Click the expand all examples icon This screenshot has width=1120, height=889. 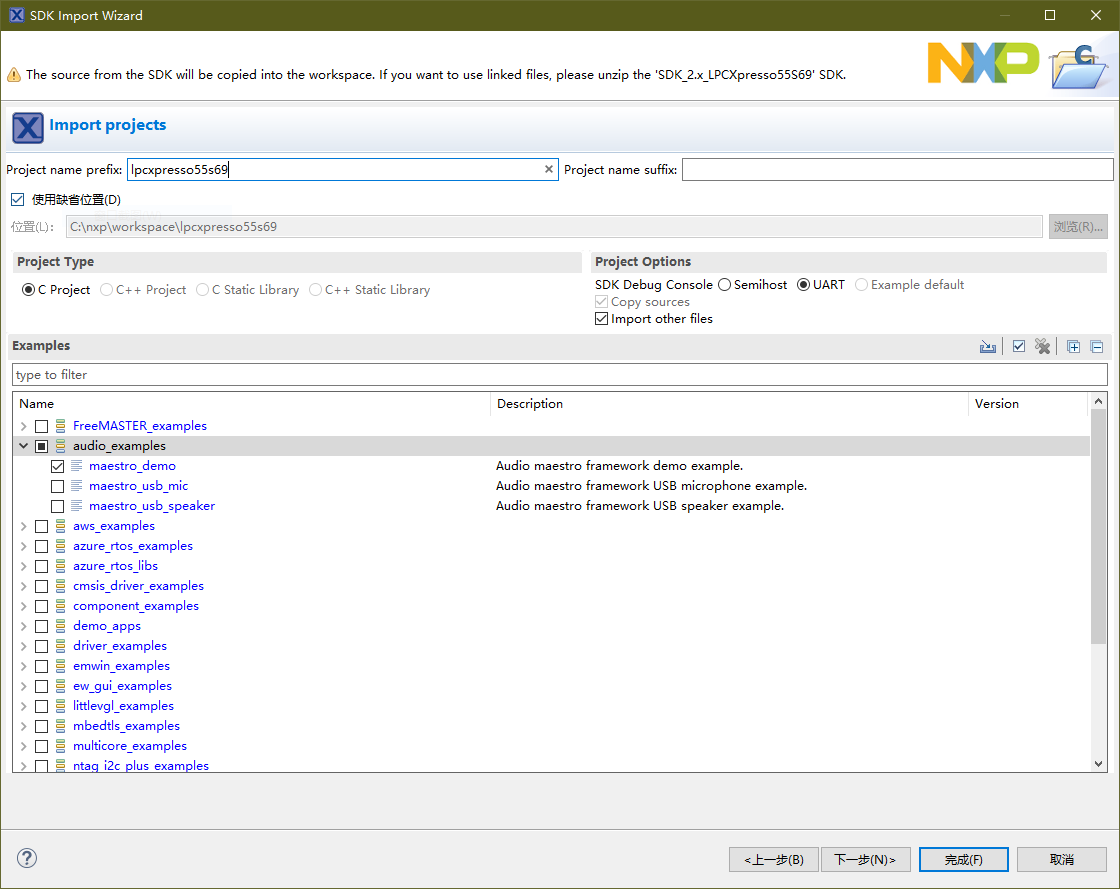[1073, 347]
